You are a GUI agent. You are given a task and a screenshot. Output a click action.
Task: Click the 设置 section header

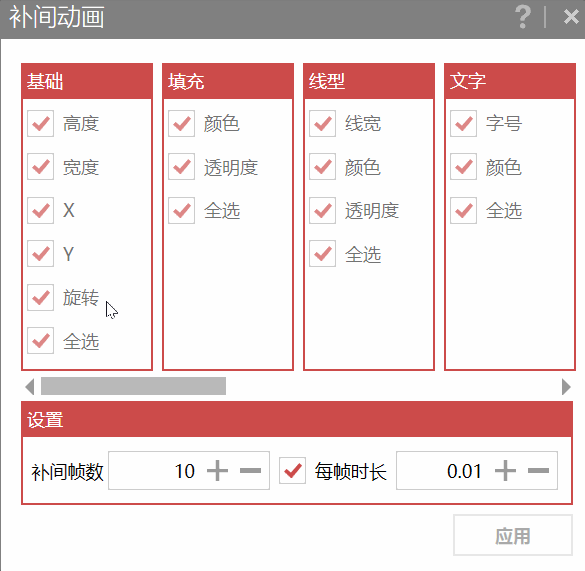tap(297, 419)
